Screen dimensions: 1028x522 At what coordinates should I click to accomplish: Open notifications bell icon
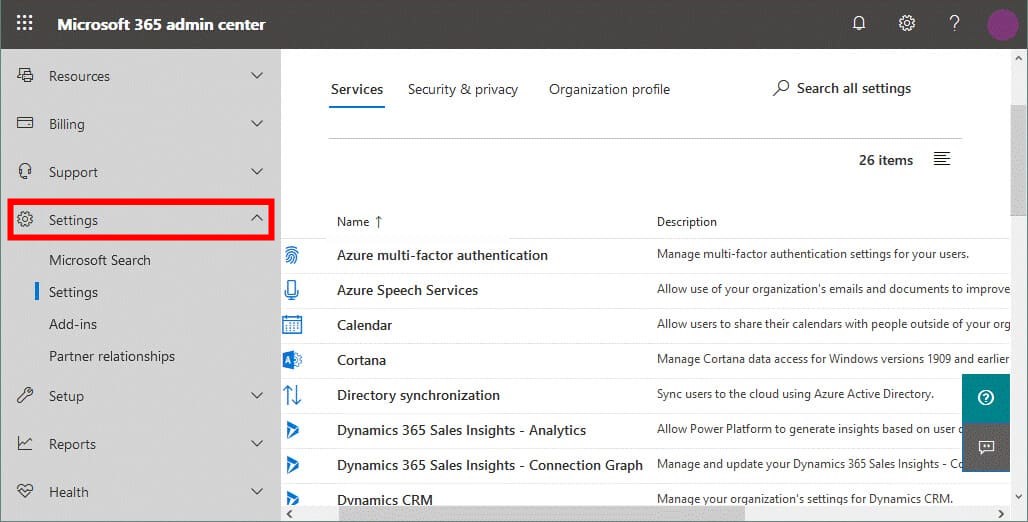(858, 24)
